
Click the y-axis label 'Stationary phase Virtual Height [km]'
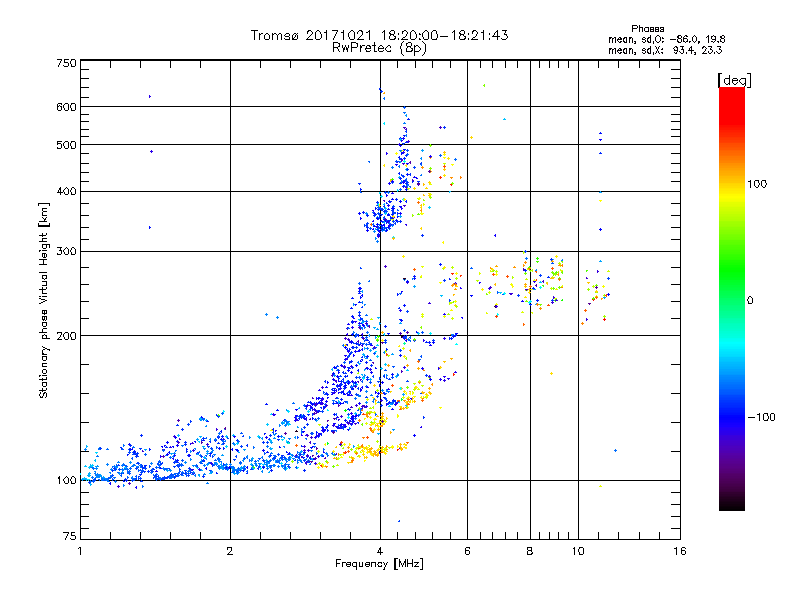coord(44,301)
